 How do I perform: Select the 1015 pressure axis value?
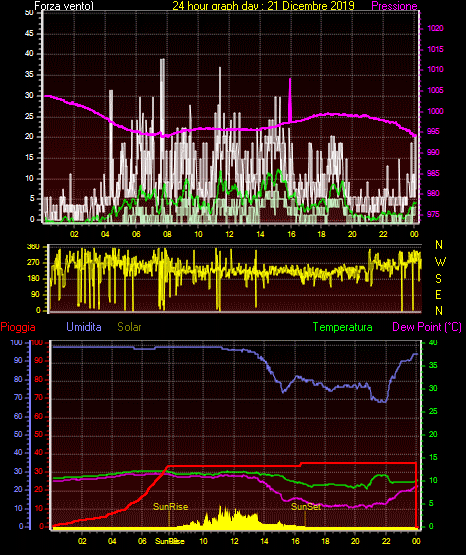click(x=435, y=49)
